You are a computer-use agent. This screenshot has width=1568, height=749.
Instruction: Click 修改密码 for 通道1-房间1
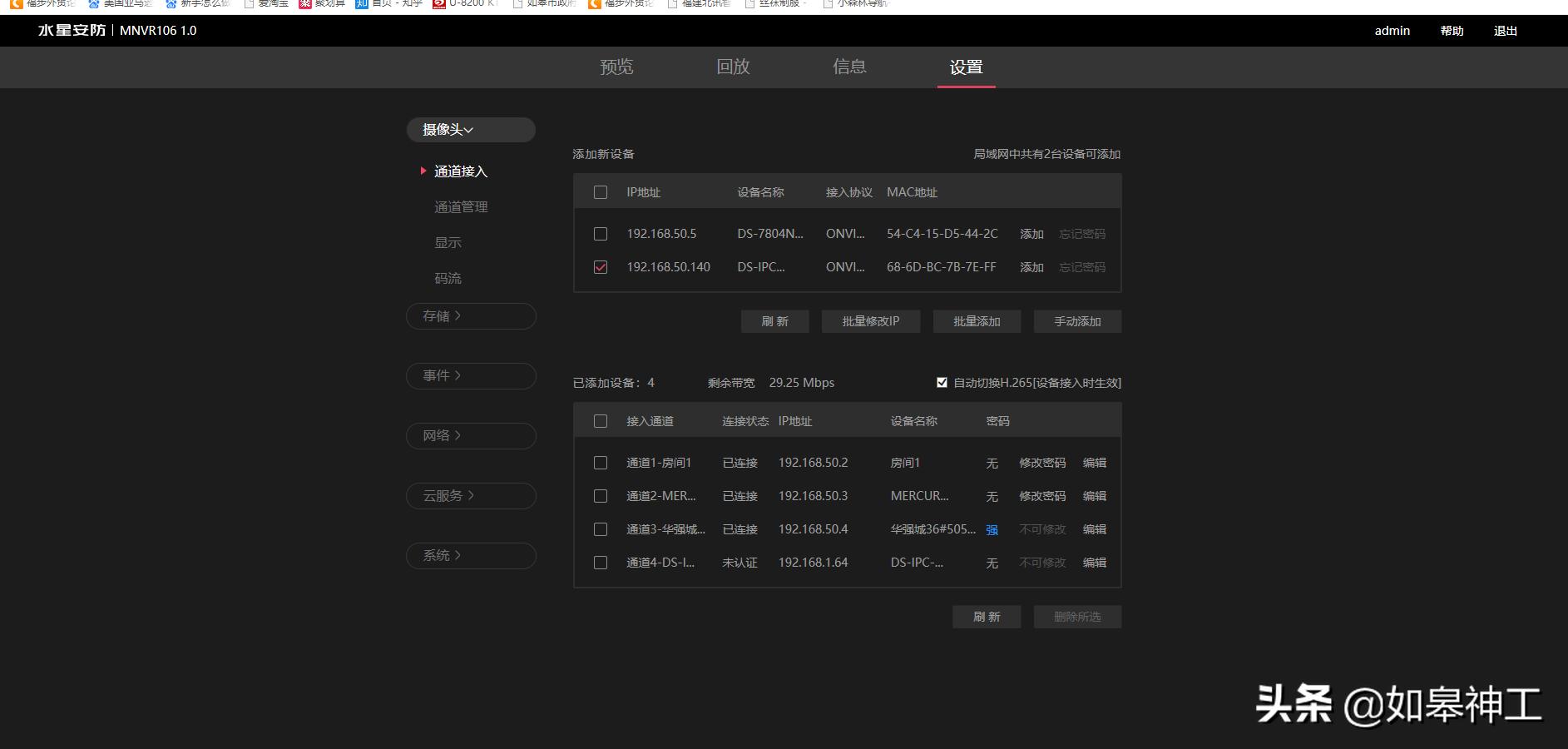click(1041, 463)
